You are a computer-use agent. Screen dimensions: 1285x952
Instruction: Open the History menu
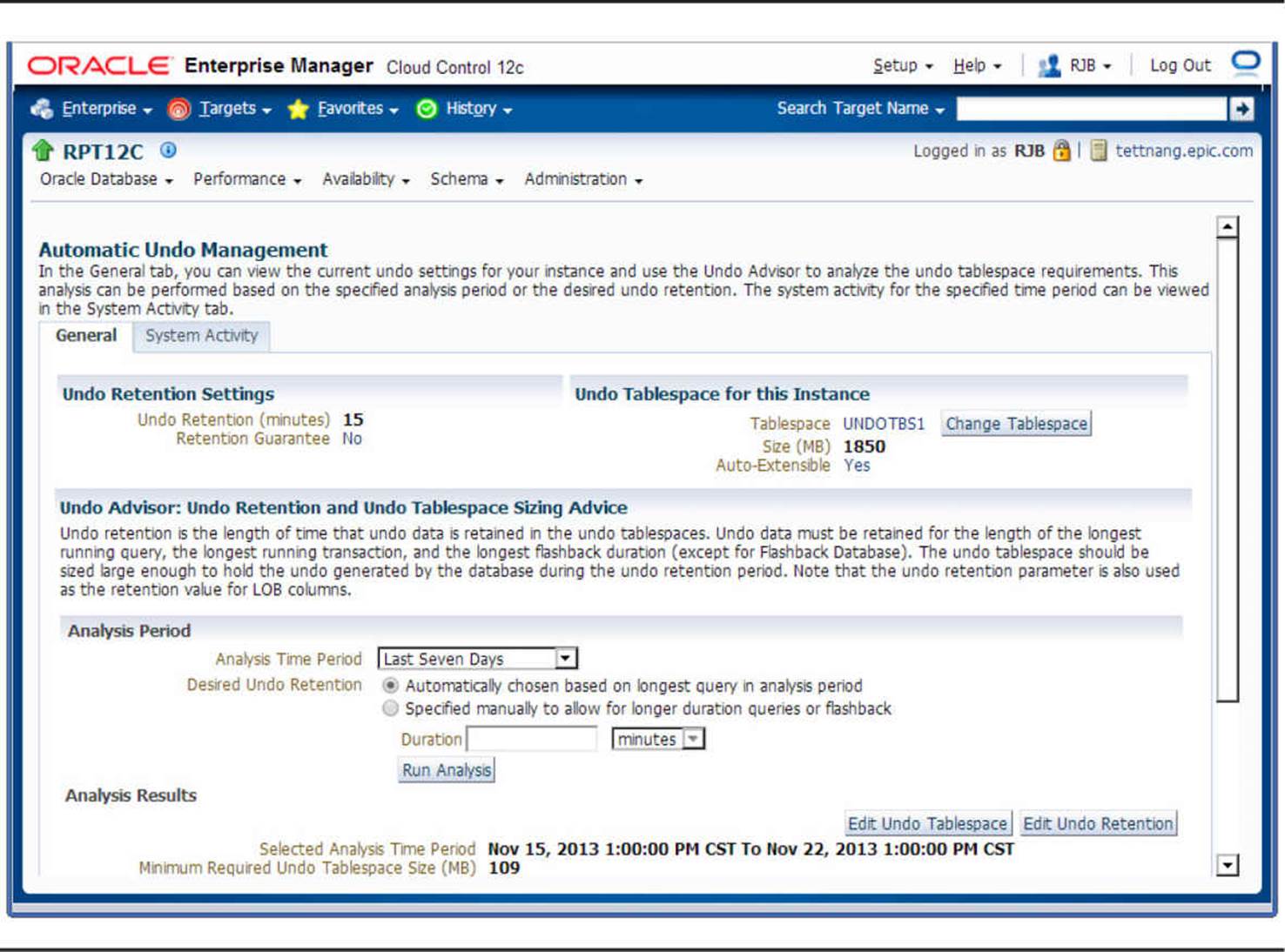[x=479, y=109]
